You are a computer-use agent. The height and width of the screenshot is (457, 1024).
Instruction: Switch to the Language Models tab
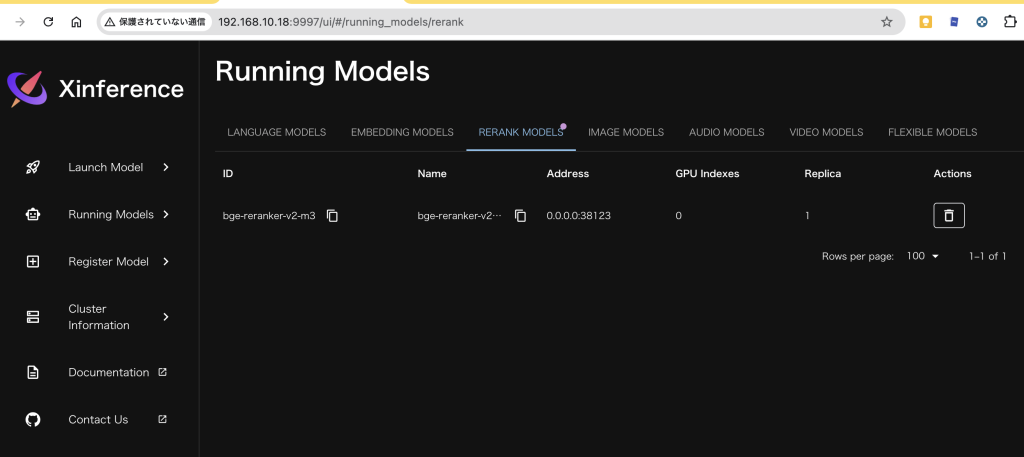pyautogui.click(x=276, y=132)
